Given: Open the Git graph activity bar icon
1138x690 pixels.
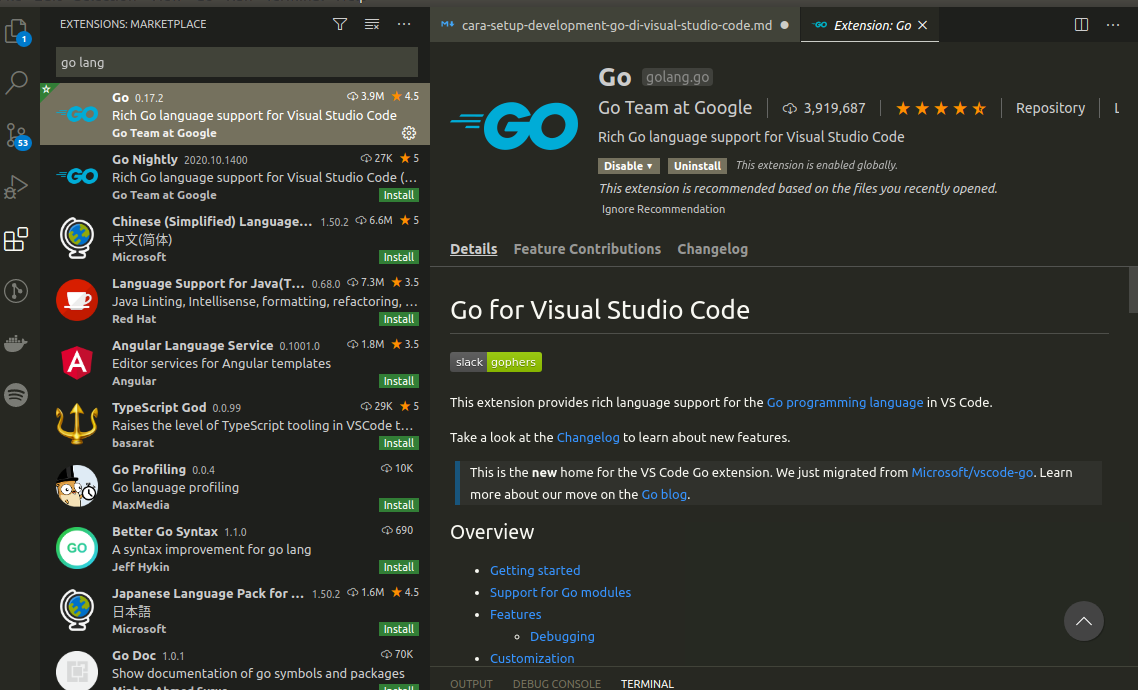Looking at the screenshot, I should (16, 291).
